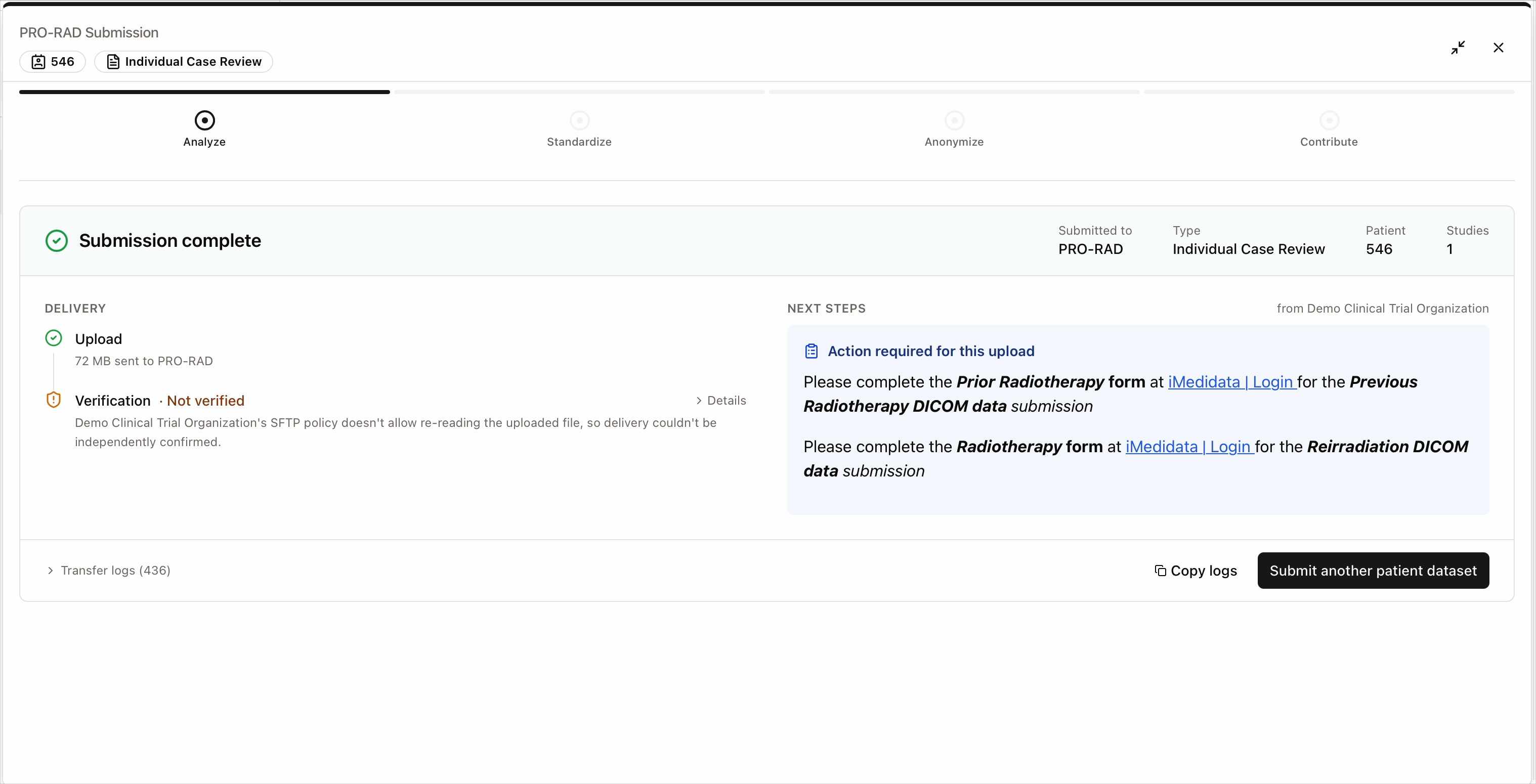Click the patient ID badge icon next to 546
1536x784 pixels.
(x=38, y=62)
